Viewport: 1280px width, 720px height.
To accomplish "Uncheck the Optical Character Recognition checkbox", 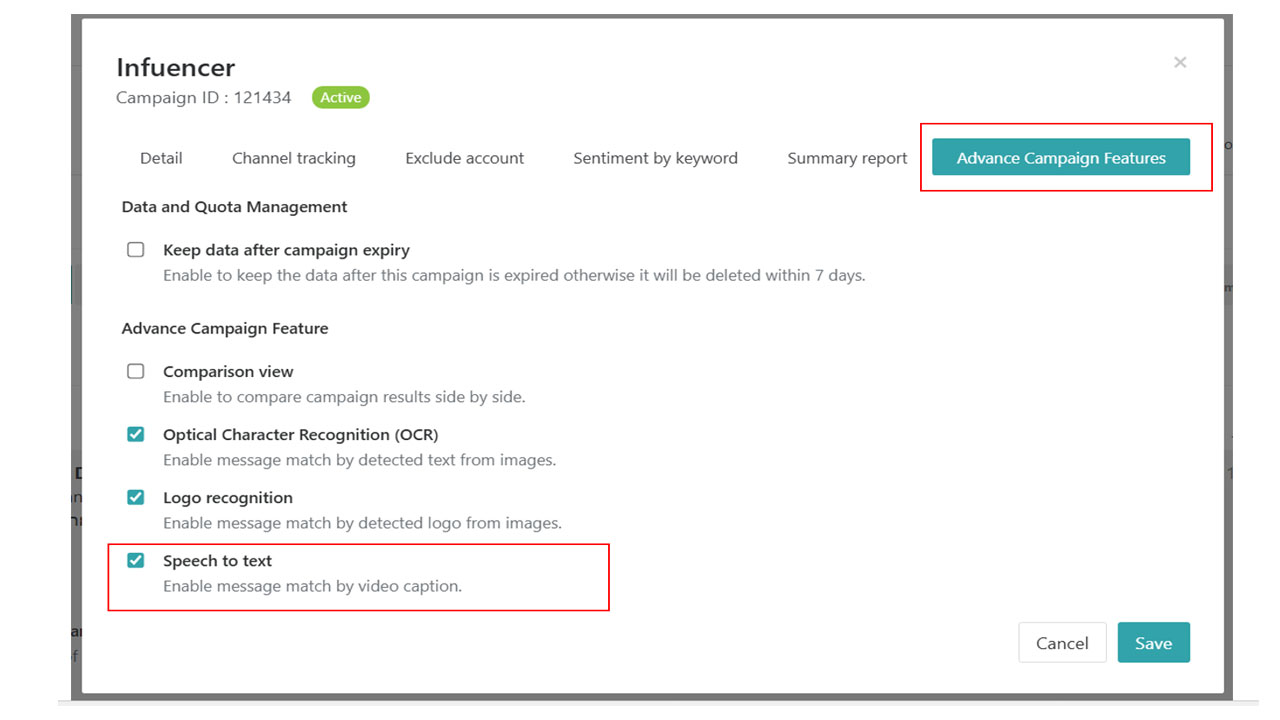I will coord(136,434).
